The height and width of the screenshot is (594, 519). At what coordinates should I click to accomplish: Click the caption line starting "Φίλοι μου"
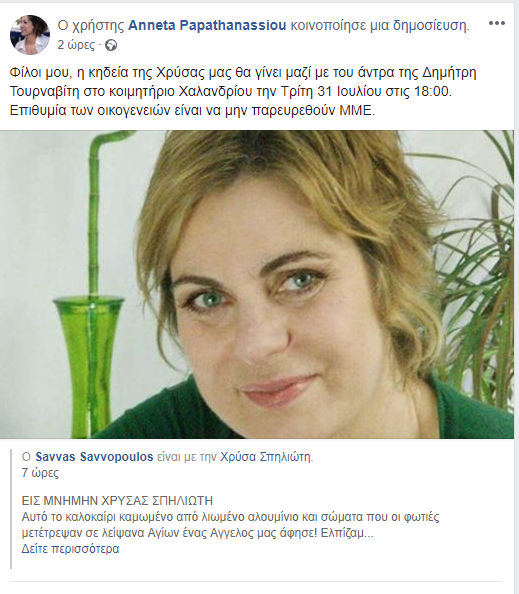pyautogui.click(x=243, y=72)
